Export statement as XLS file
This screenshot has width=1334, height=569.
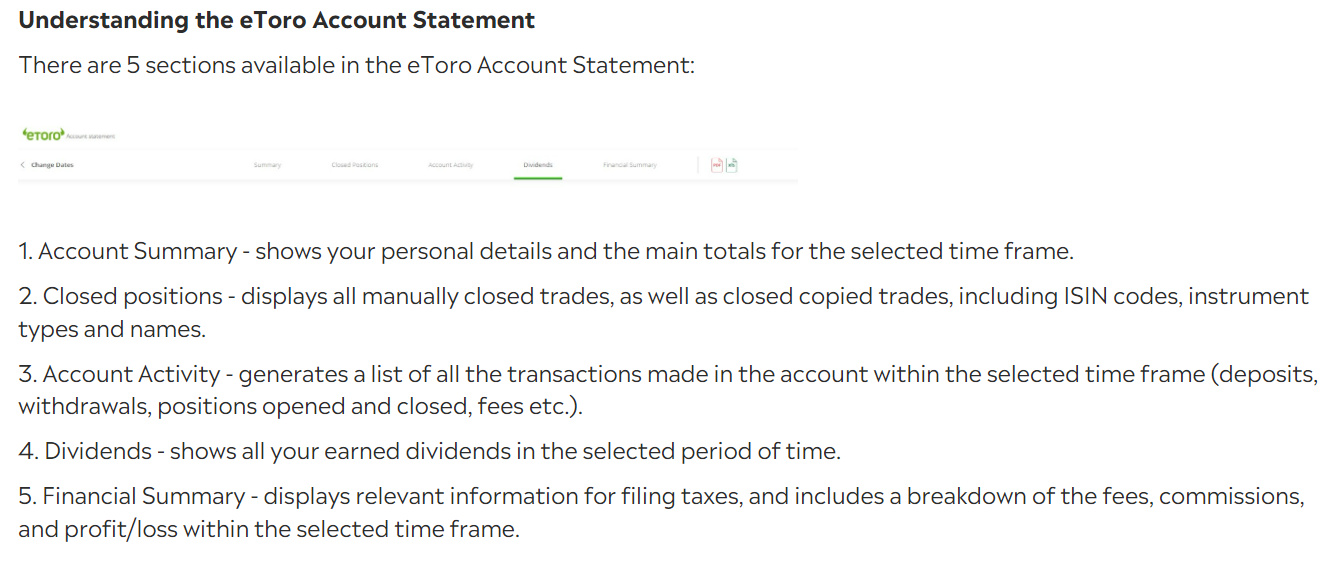(731, 165)
